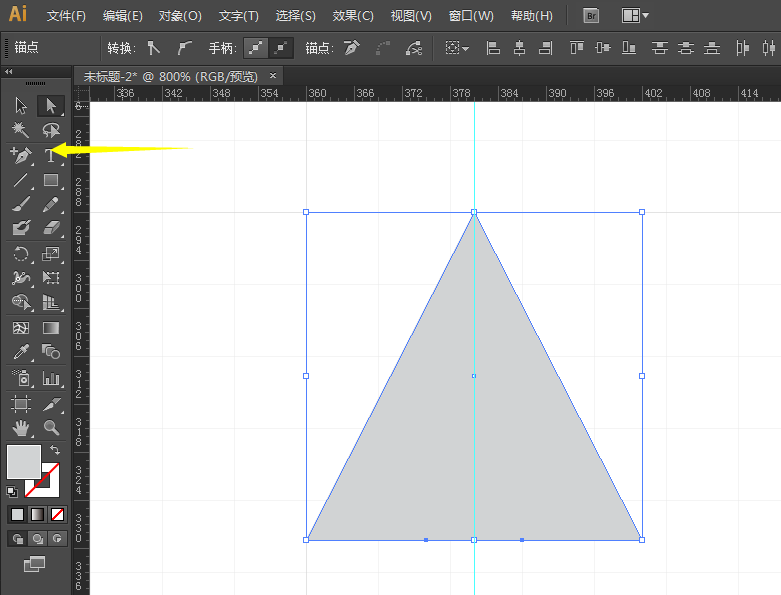The width and height of the screenshot is (781, 595).
Task: Select the Scale tool
Action: click(x=51, y=254)
